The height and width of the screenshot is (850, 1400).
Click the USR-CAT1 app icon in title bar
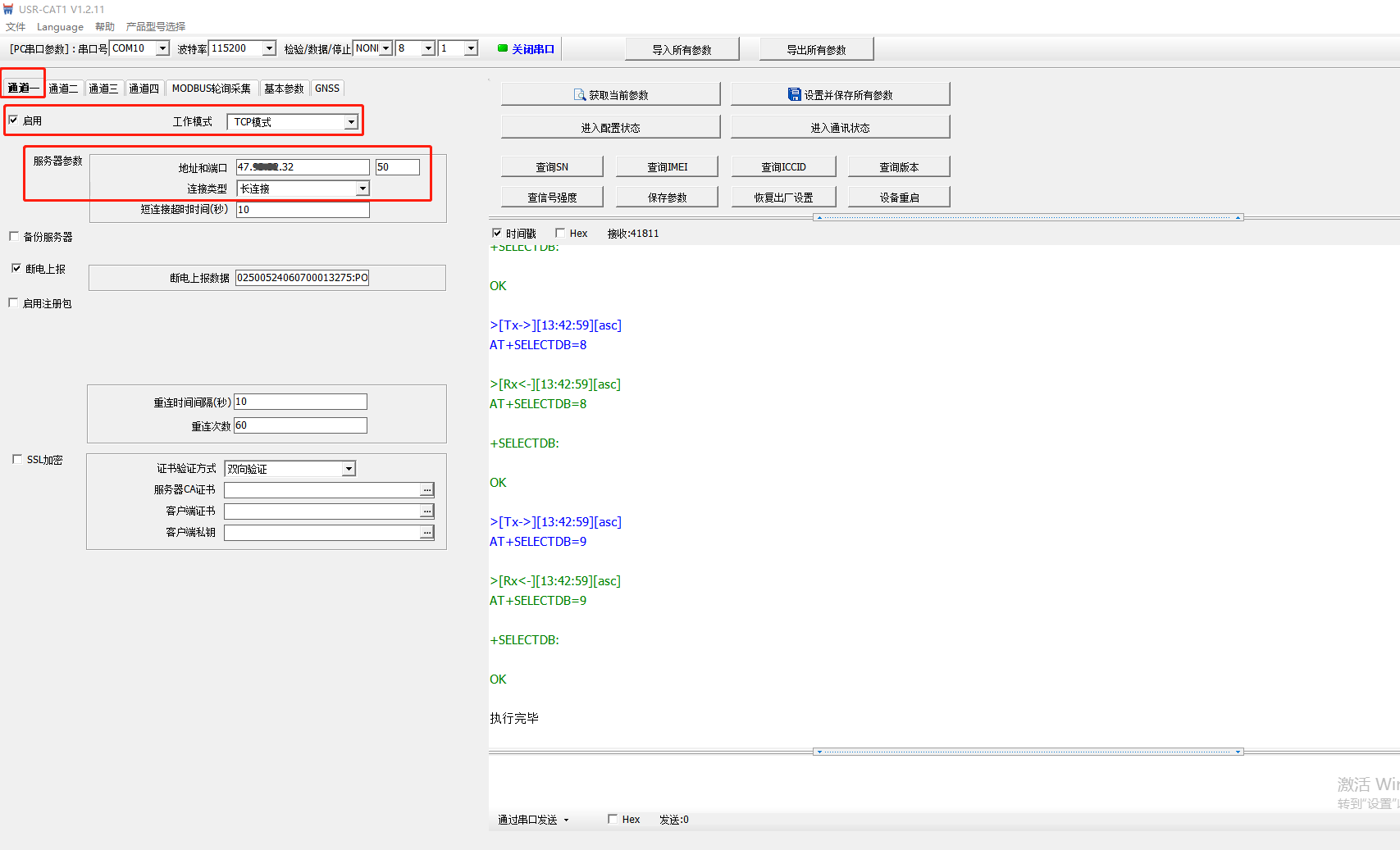pyautogui.click(x=8, y=9)
